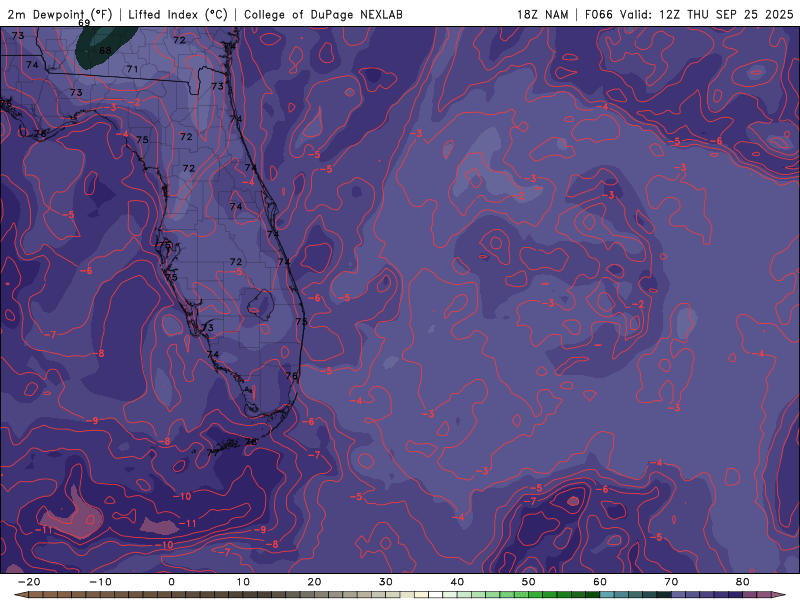Click the '78' dewpoint value by Florida Keys
Viewport: 800px width, 600px height.
(x=251, y=442)
